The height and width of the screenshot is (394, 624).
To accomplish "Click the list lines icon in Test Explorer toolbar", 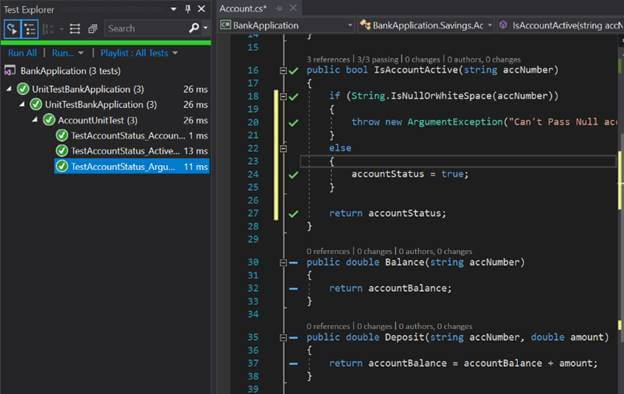I will (75, 29).
